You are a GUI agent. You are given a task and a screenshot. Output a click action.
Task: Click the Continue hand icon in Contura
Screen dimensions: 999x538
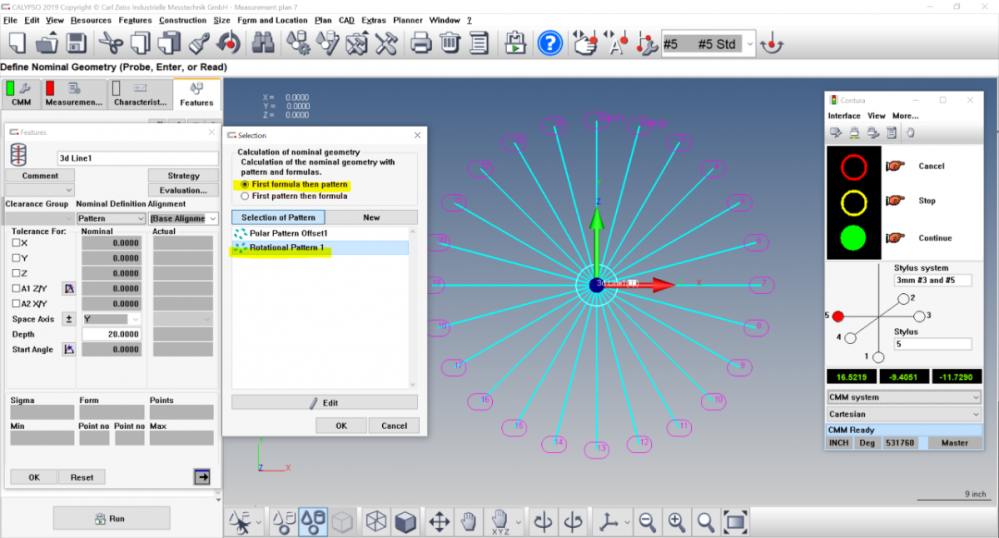[x=895, y=238]
